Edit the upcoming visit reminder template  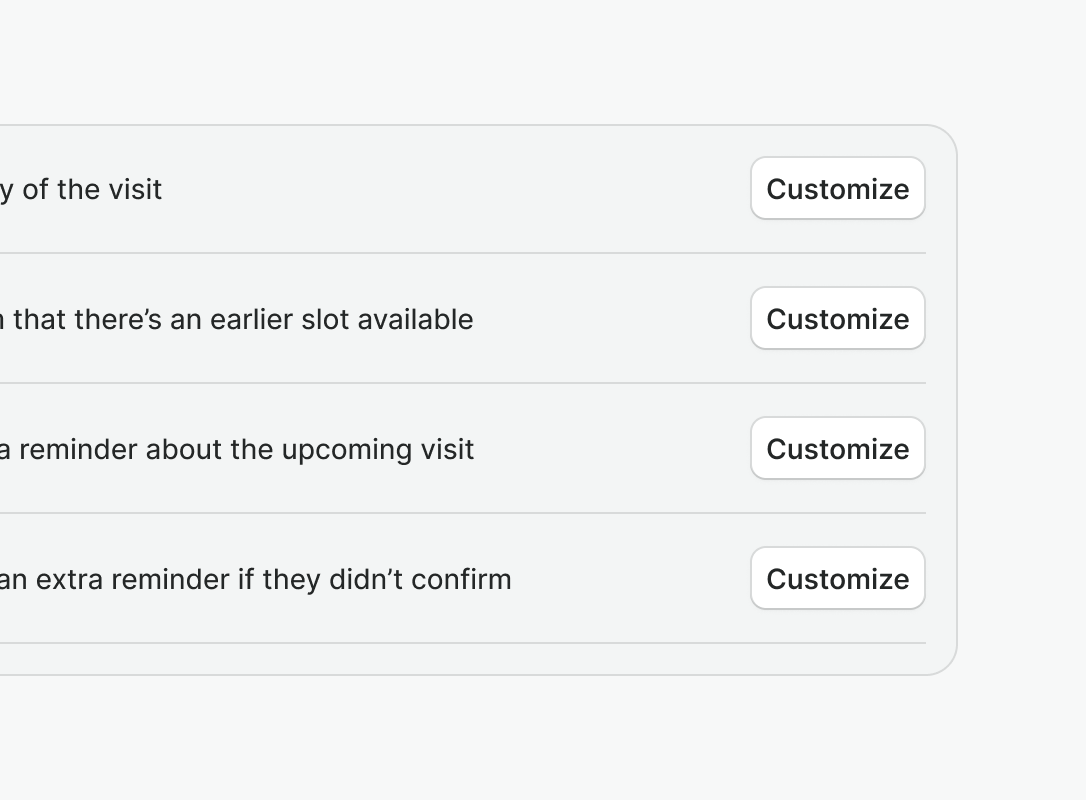coord(837,448)
